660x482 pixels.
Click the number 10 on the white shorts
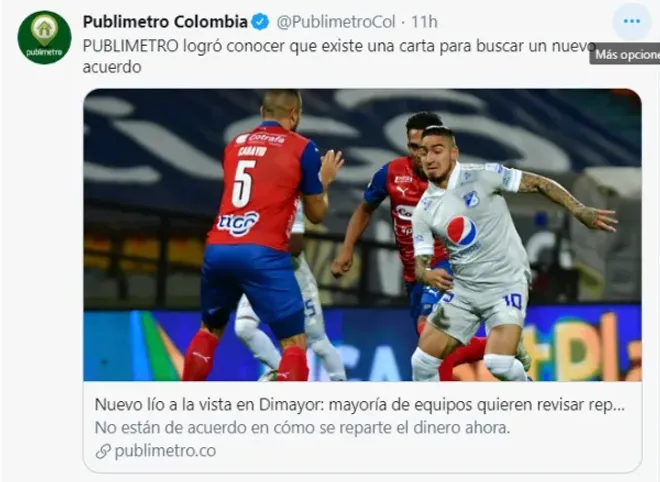[x=513, y=301]
